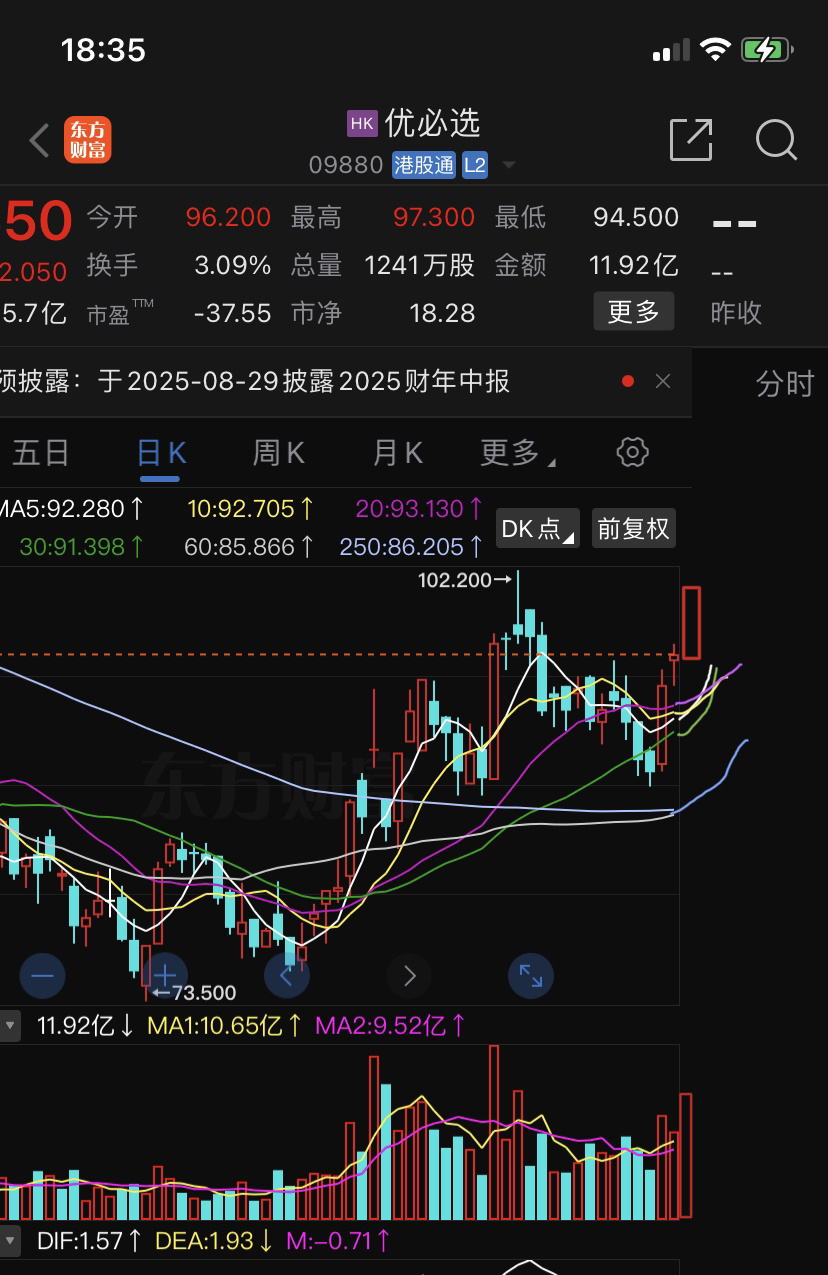Tap the 今开 96.200 value
The height and width of the screenshot is (1275, 828).
pos(228,217)
